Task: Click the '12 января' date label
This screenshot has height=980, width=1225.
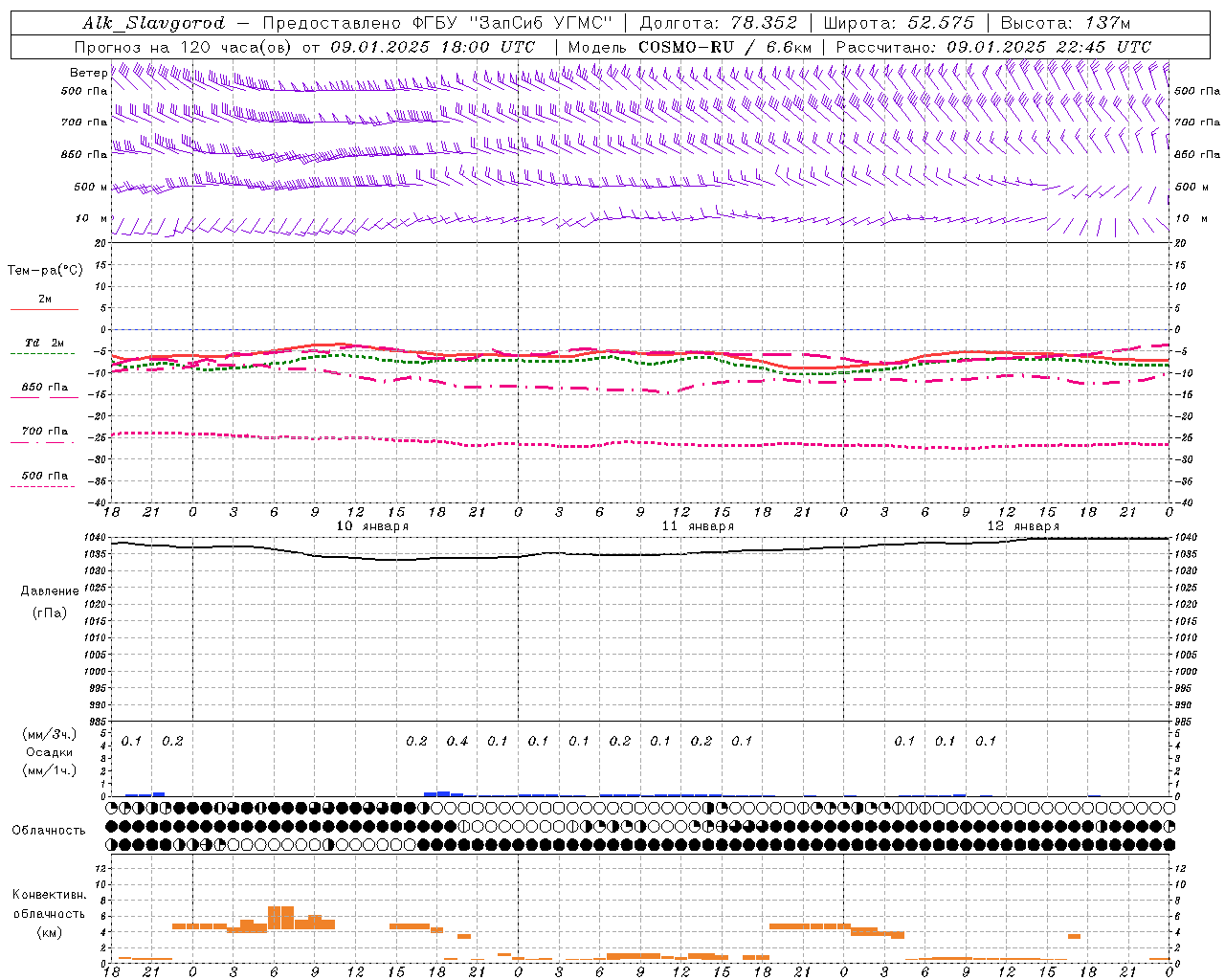Action: (1023, 526)
